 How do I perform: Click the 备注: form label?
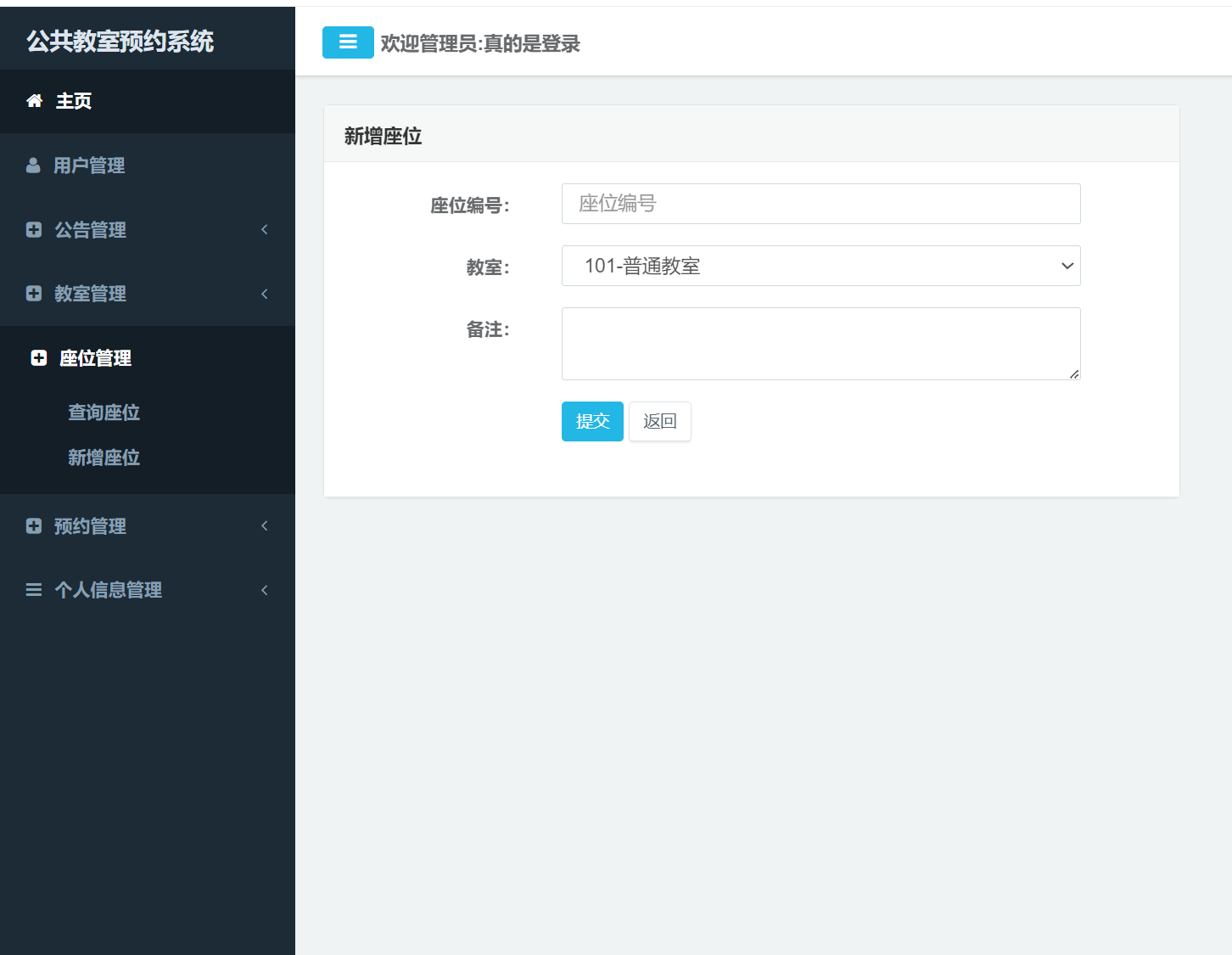488,329
